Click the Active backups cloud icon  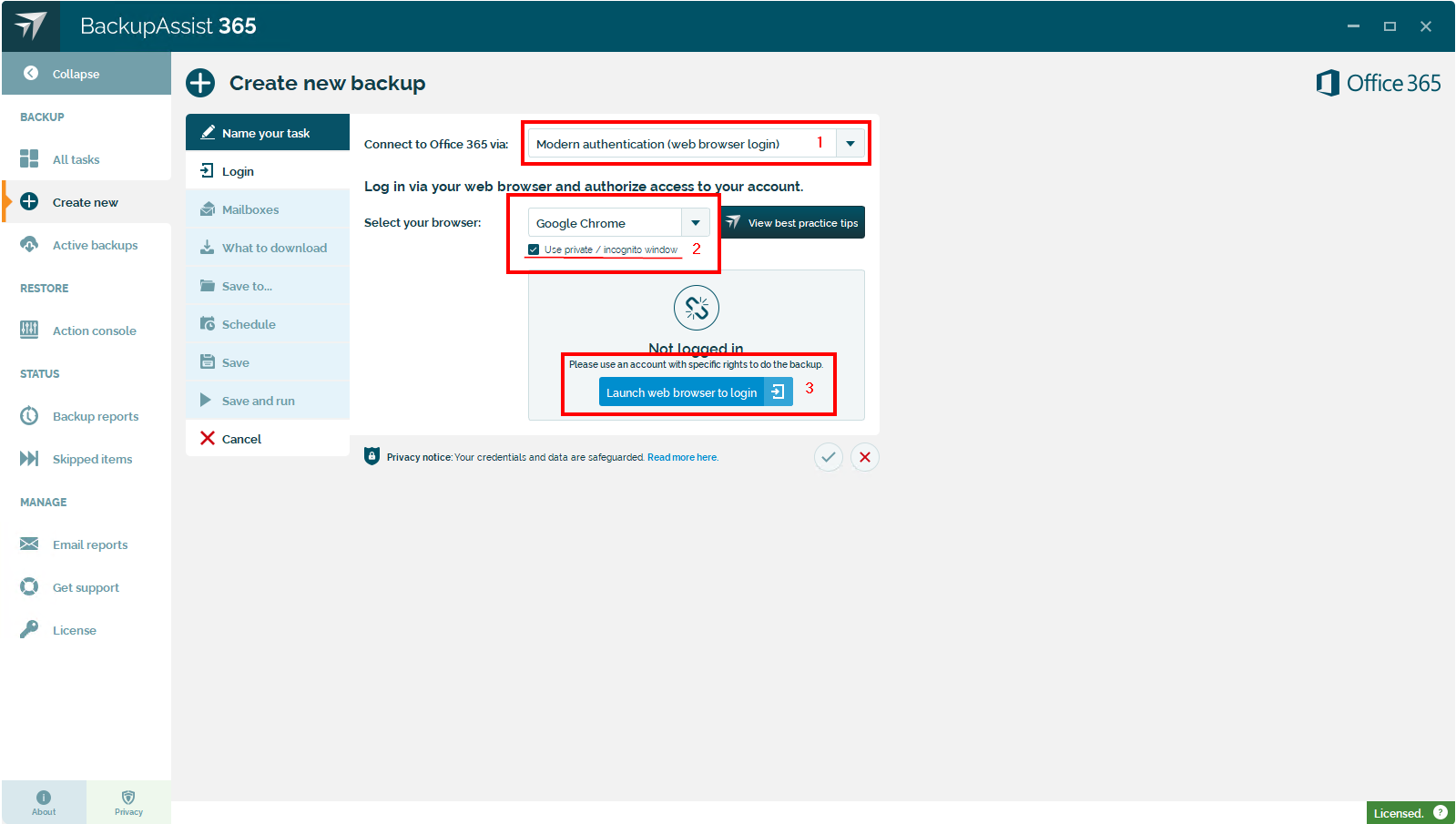coord(29,244)
